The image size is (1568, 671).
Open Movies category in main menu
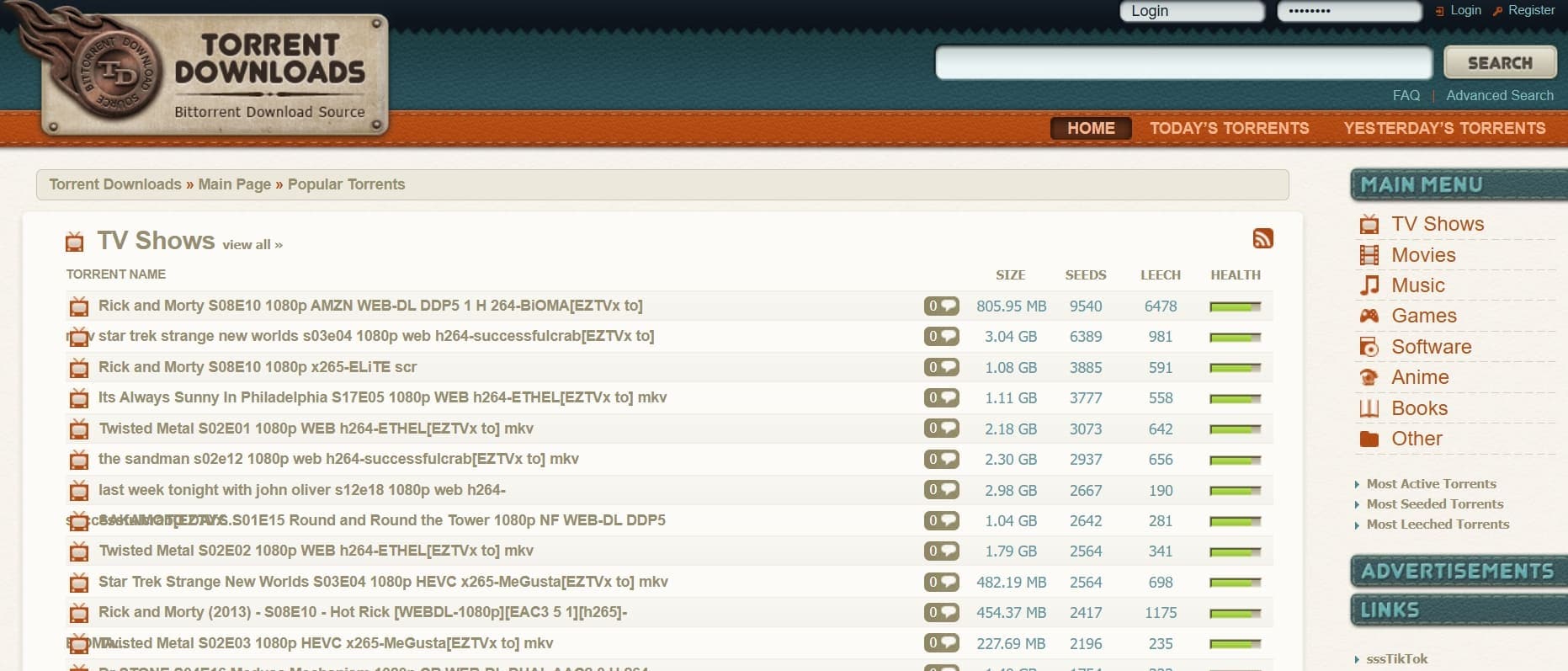(1423, 255)
